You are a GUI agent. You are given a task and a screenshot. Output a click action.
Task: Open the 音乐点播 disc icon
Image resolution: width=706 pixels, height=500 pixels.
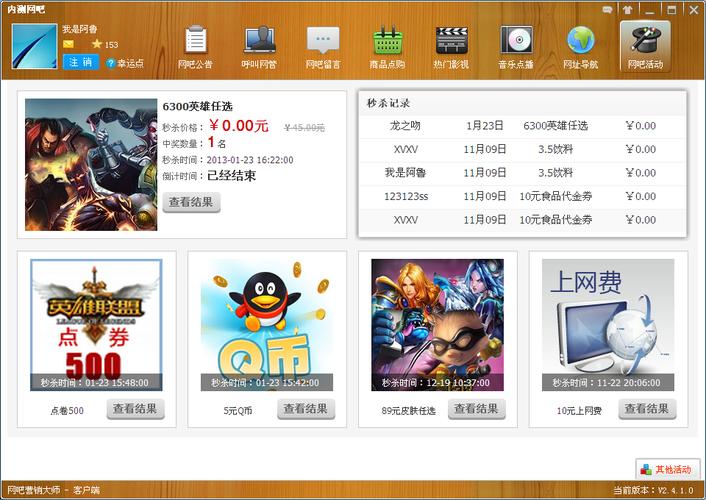coord(516,47)
